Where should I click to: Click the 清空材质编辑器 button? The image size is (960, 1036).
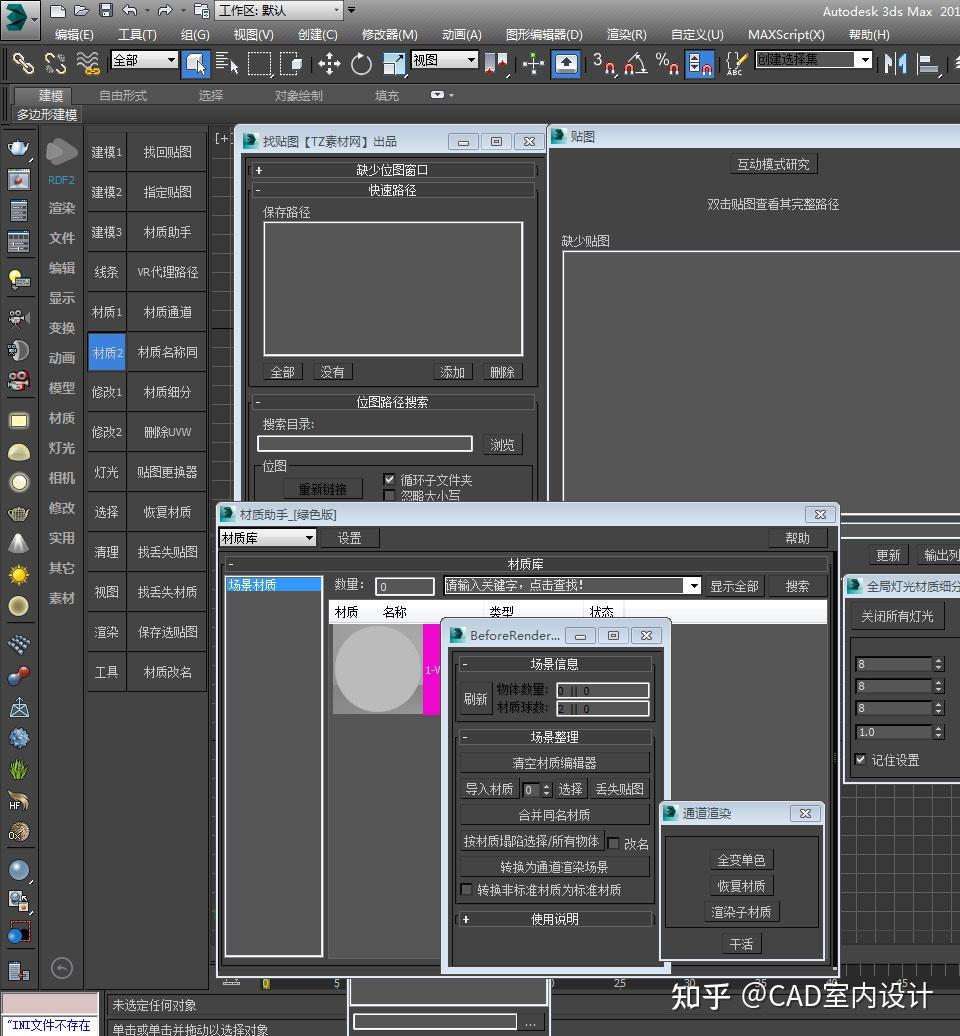[x=554, y=763]
